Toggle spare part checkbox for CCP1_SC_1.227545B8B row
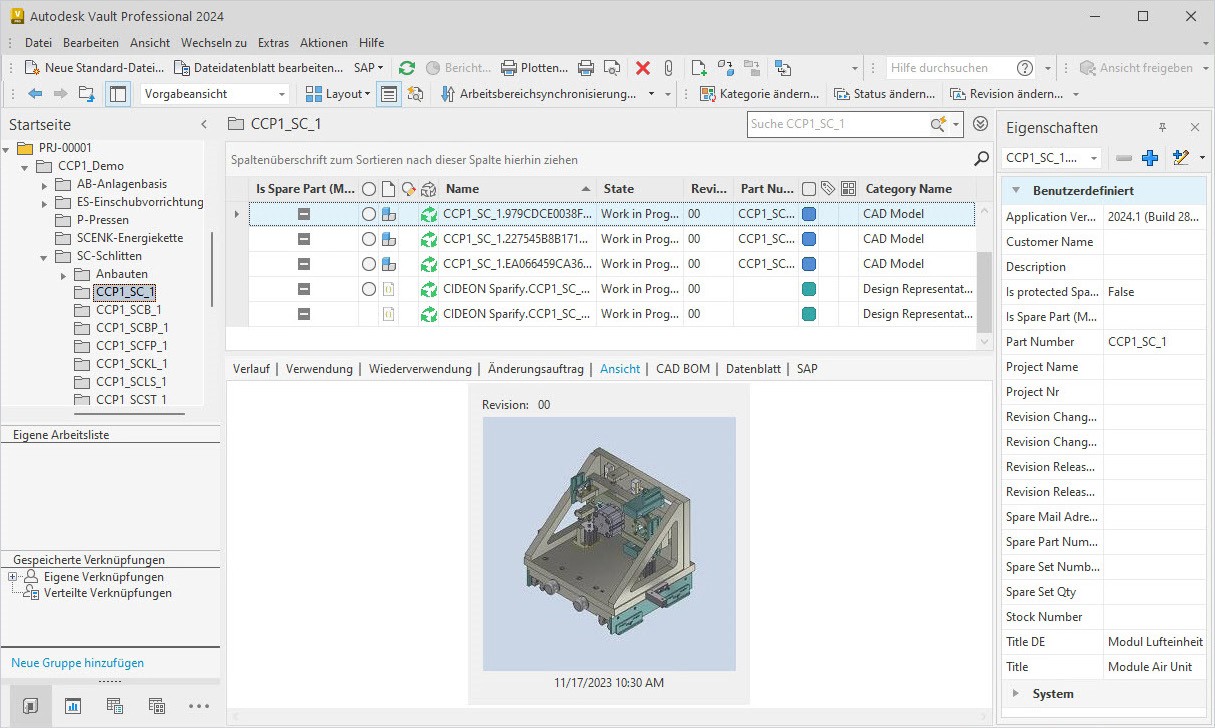1215x728 pixels. (304, 239)
